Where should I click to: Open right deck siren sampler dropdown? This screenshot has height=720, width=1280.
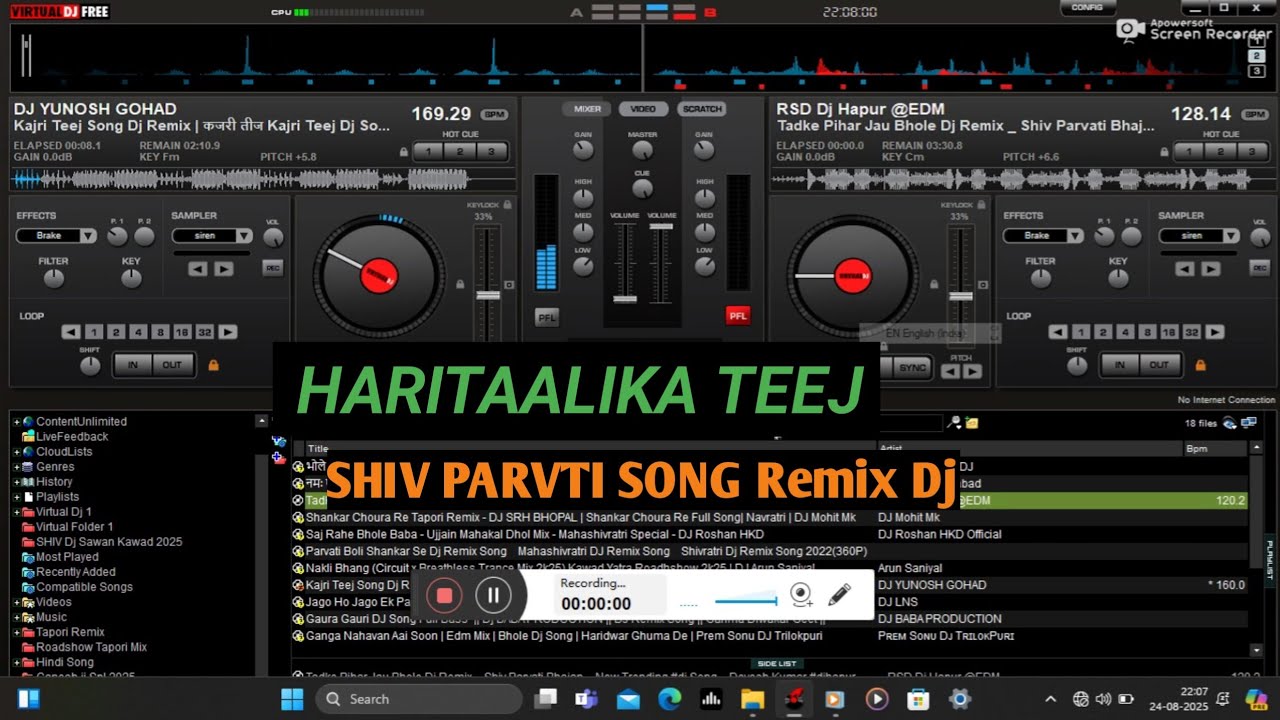1199,236
